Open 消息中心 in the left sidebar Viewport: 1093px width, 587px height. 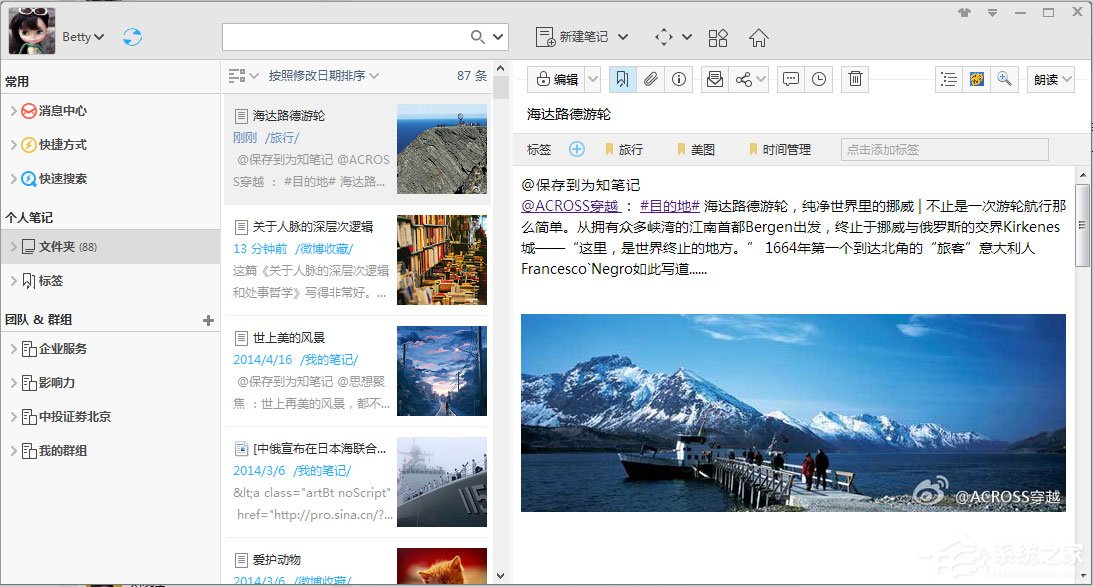pyautogui.click(x=62, y=110)
